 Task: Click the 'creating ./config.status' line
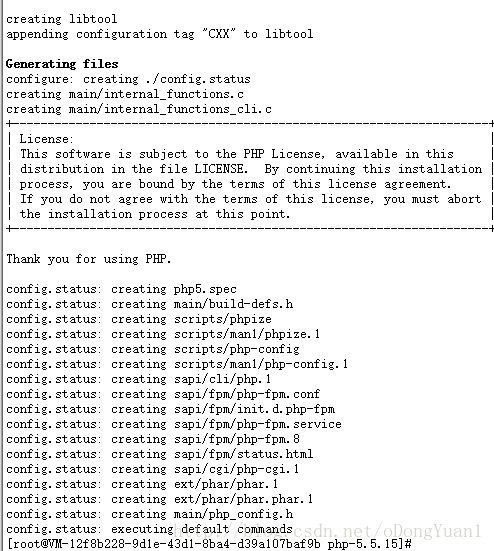click(128, 79)
